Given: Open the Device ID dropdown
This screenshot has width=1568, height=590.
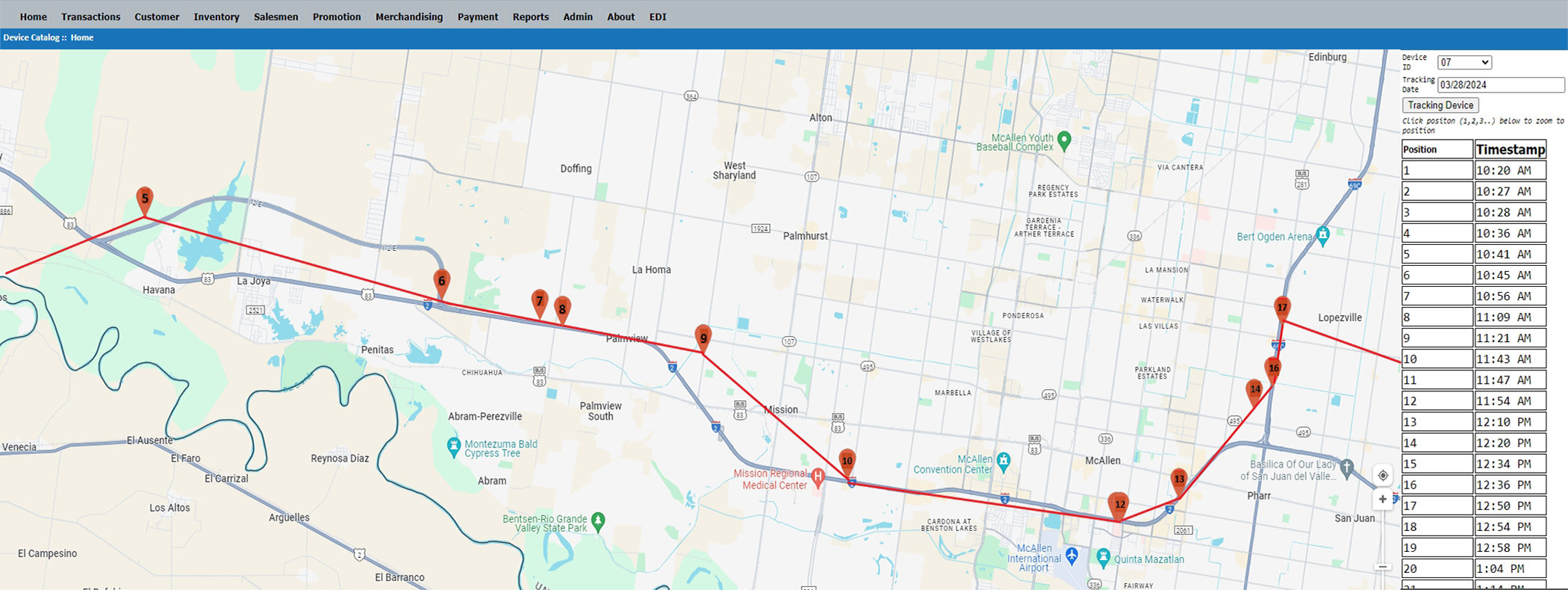Looking at the screenshot, I should click(x=1463, y=63).
